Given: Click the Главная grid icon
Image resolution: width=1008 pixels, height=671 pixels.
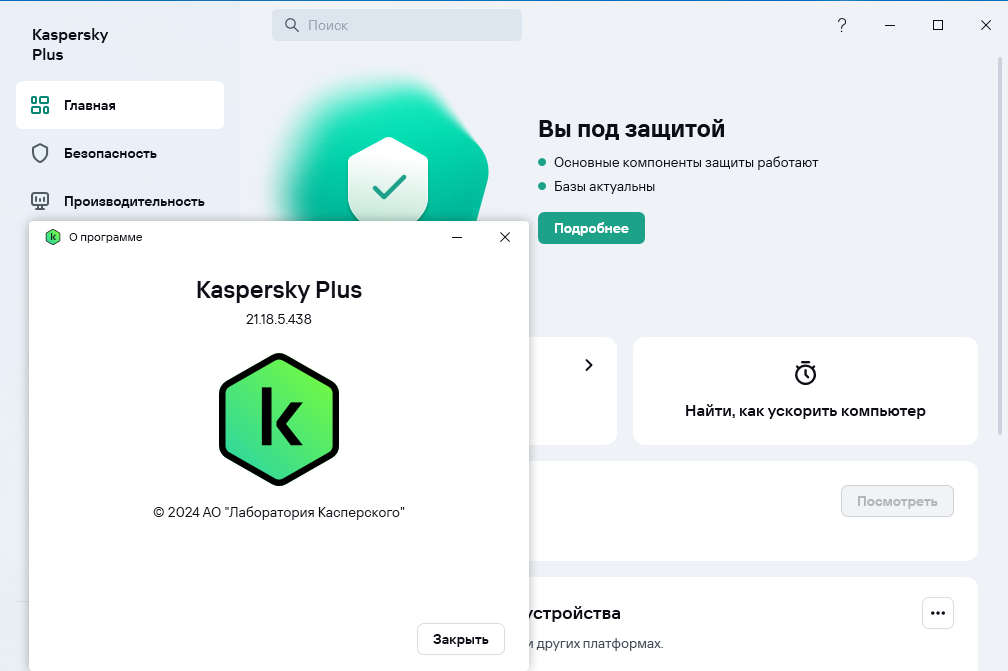Looking at the screenshot, I should click(40, 105).
